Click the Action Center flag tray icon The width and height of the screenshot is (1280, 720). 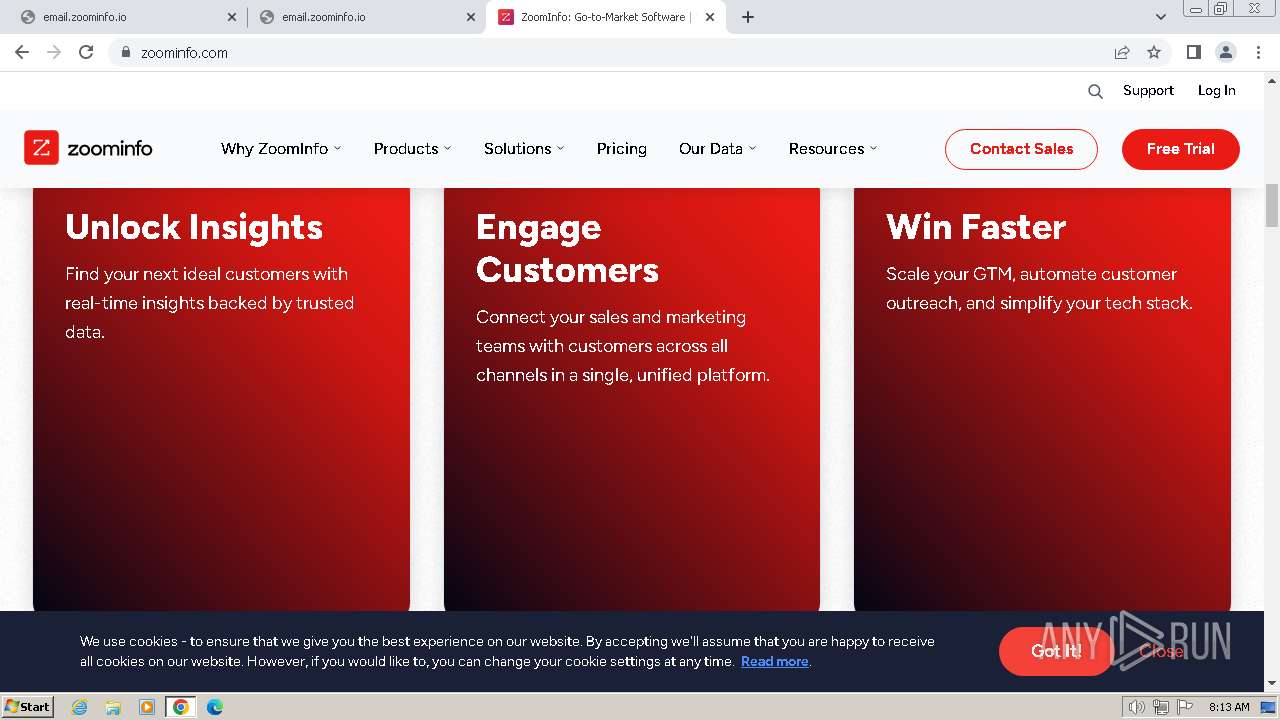pos(1185,707)
